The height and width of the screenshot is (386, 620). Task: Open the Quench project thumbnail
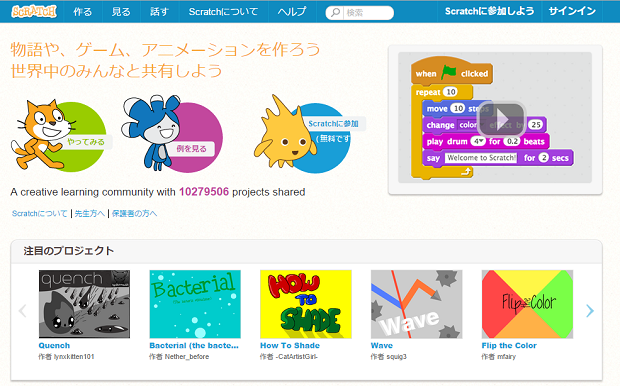tap(84, 304)
